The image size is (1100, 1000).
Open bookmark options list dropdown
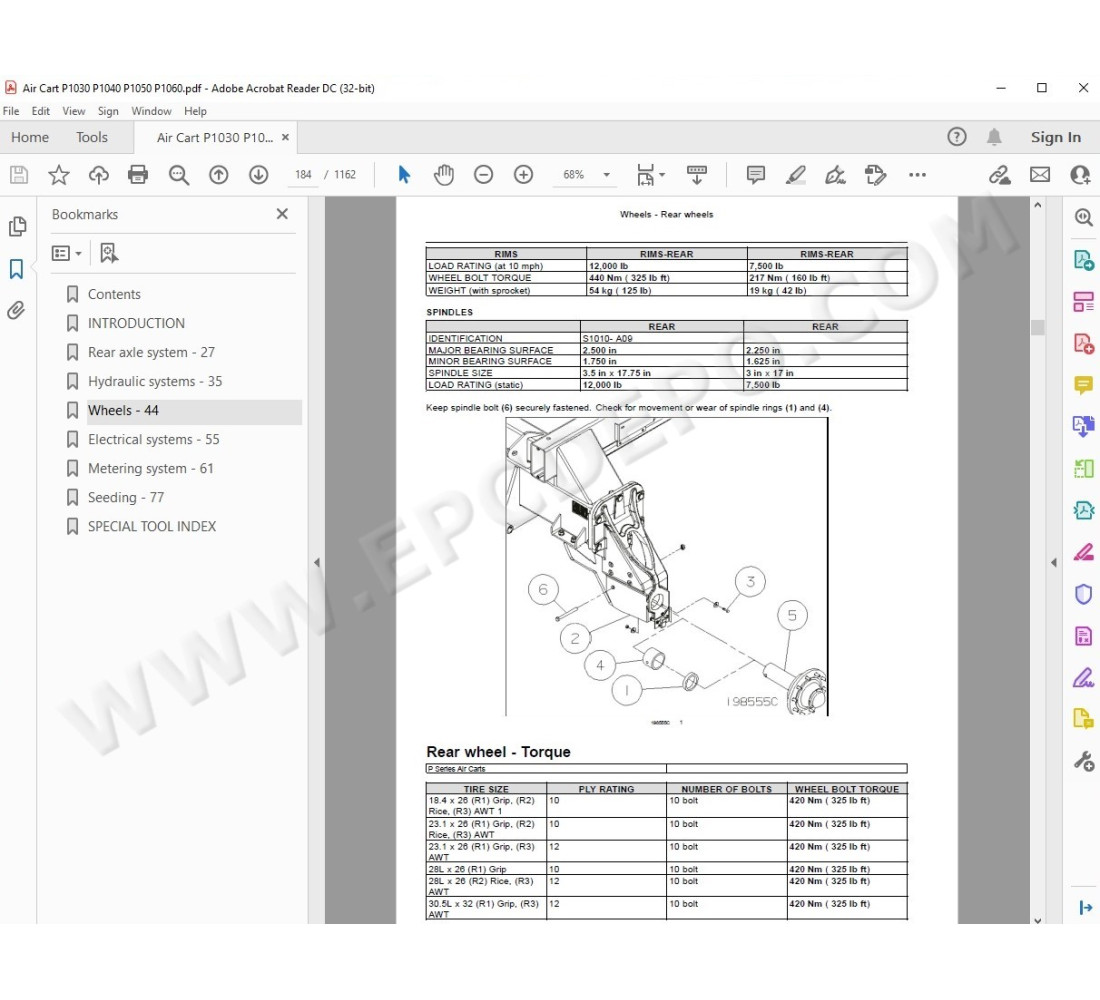coord(67,253)
